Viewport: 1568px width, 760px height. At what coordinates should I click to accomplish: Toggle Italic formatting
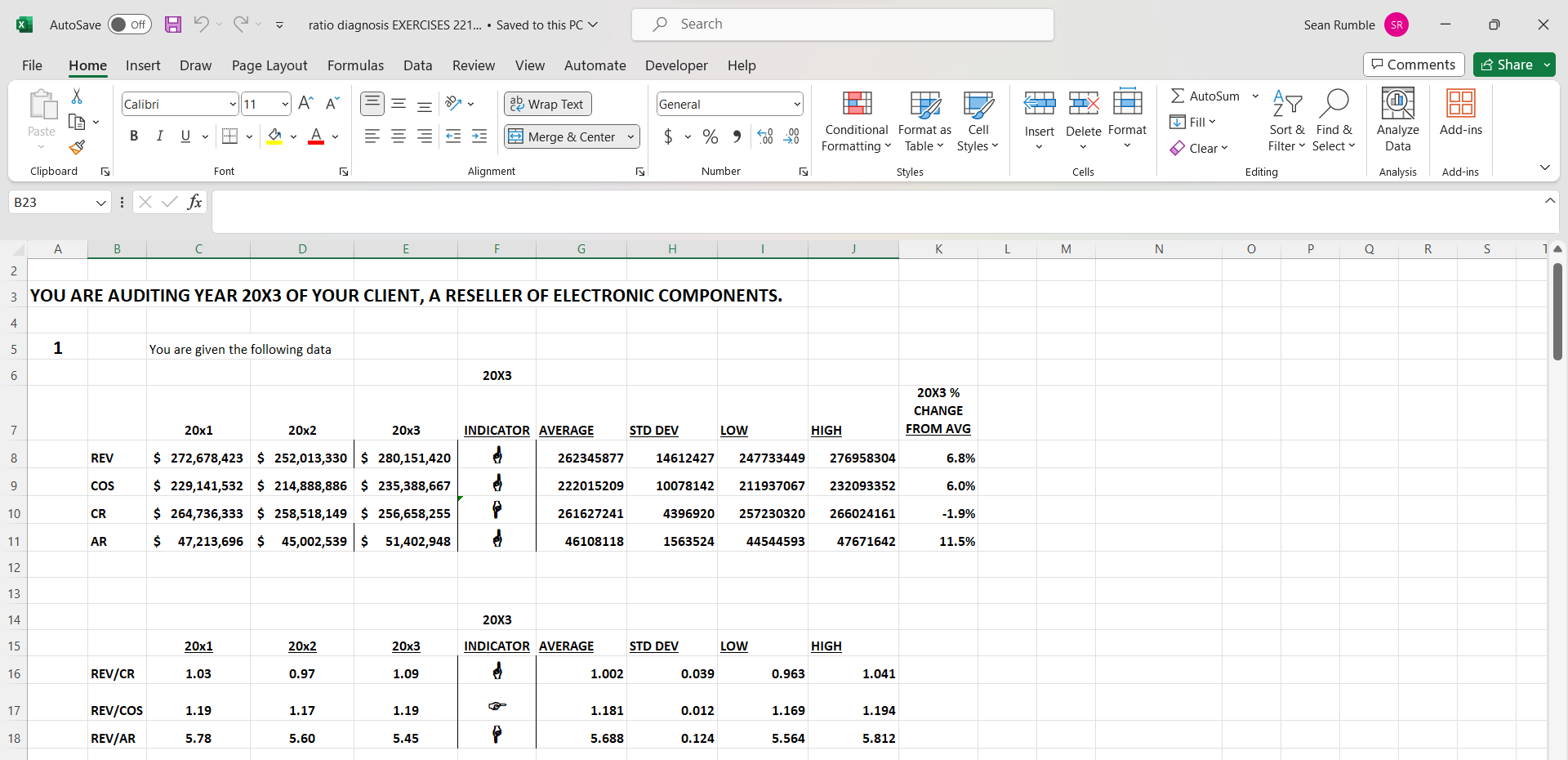point(160,136)
